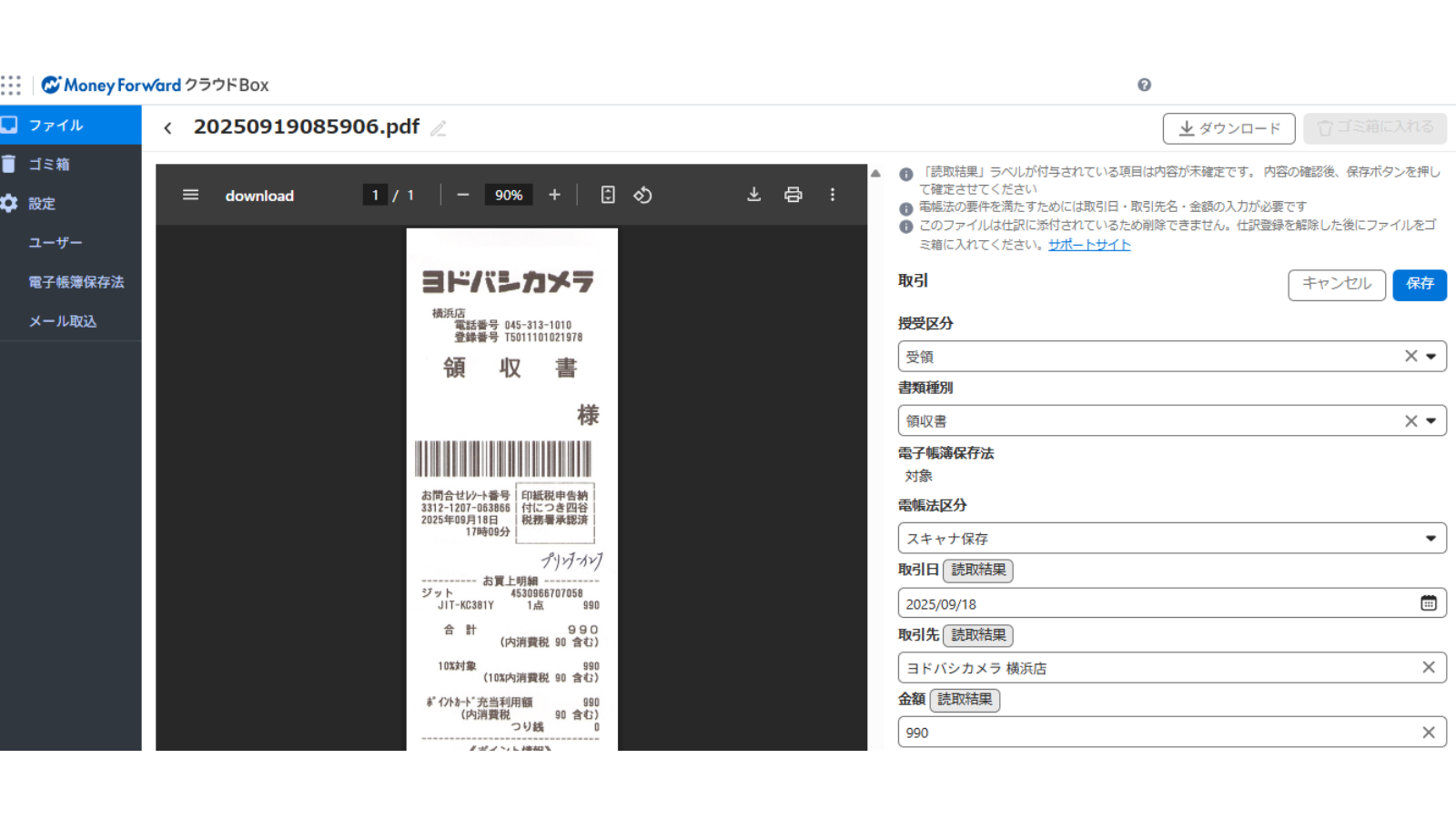
Task: Open PDF viewer more options menu
Action: 832,195
